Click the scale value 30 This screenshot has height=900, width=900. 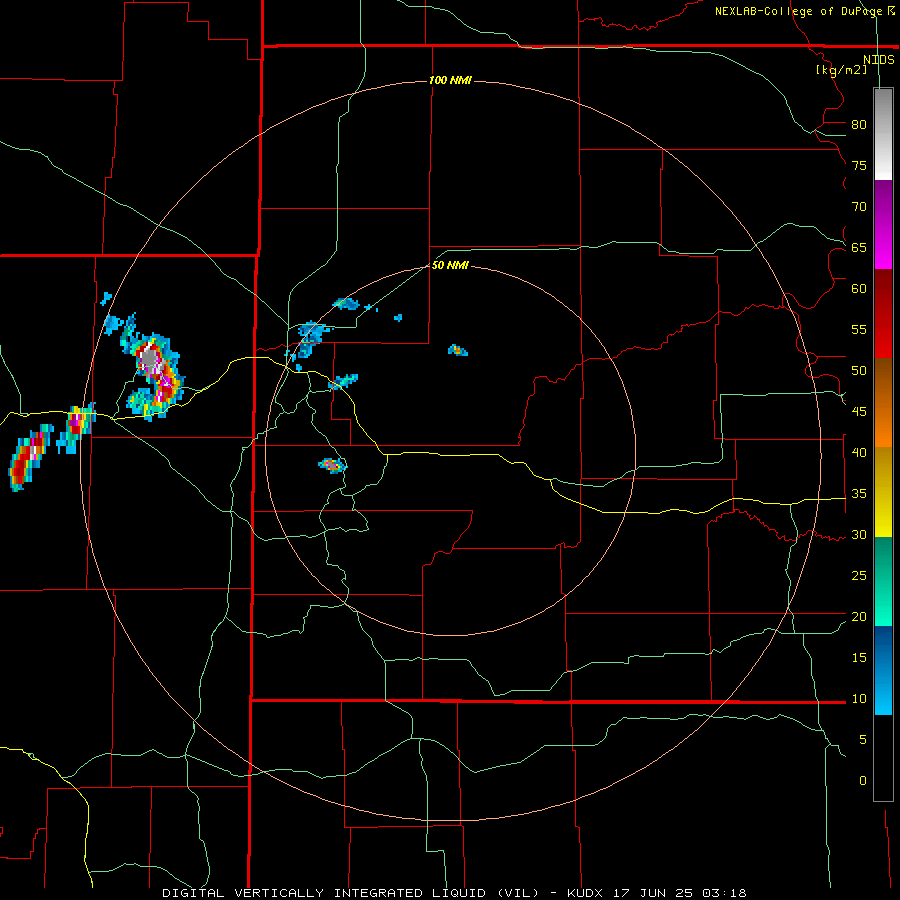[859, 534]
